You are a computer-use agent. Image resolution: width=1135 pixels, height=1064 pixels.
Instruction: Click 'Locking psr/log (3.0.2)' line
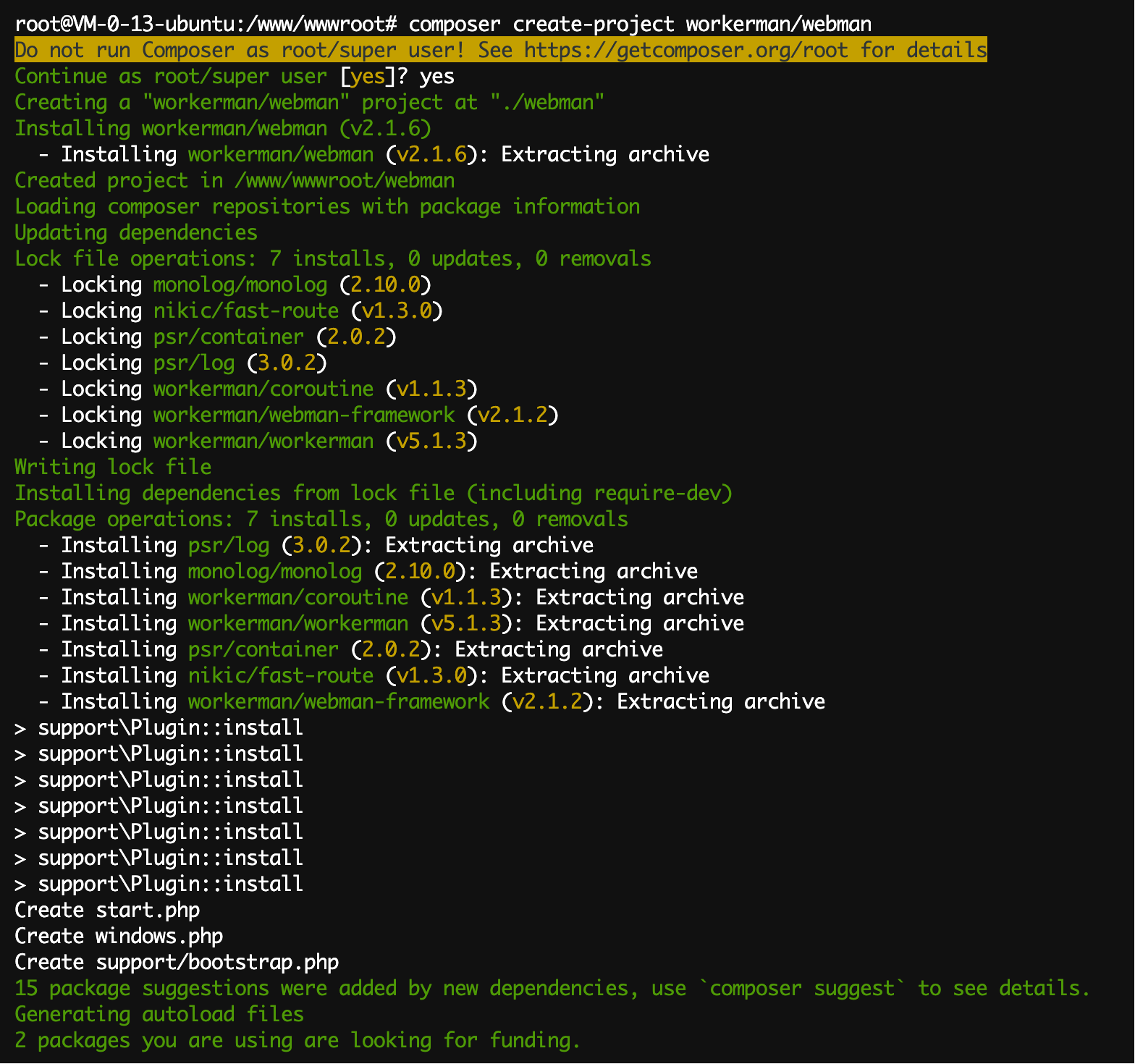click(182, 363)
